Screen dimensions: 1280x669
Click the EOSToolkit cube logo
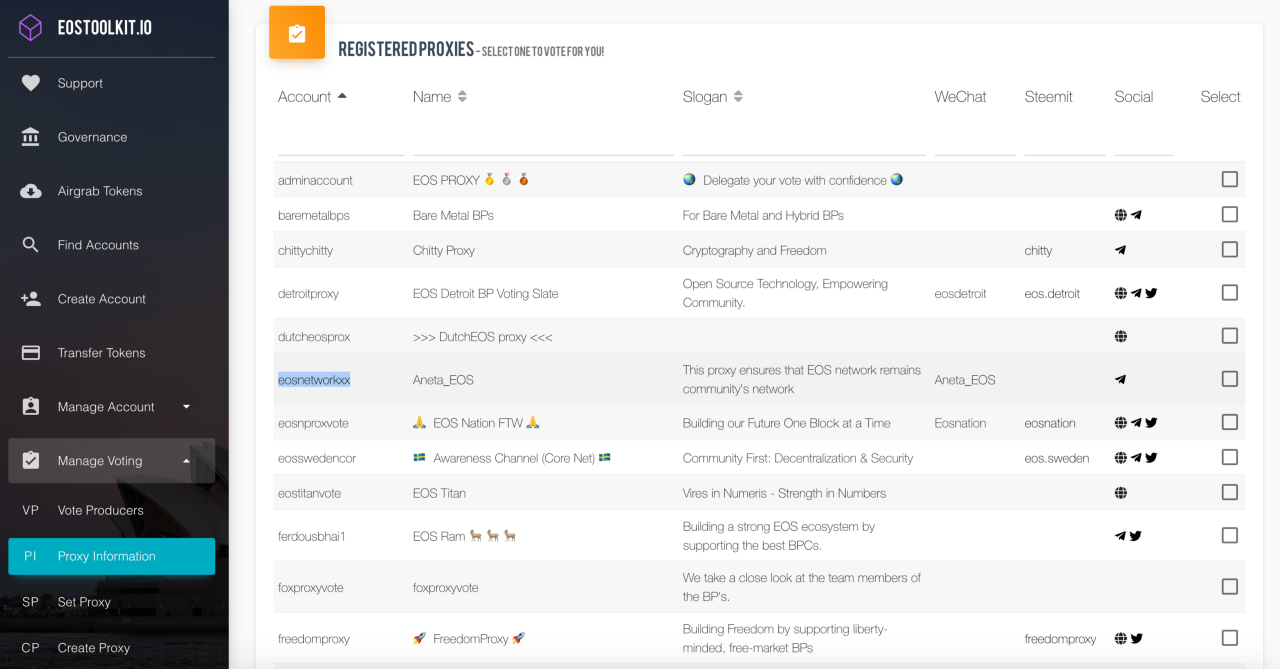pyautogui.click(x=31, y=28)
